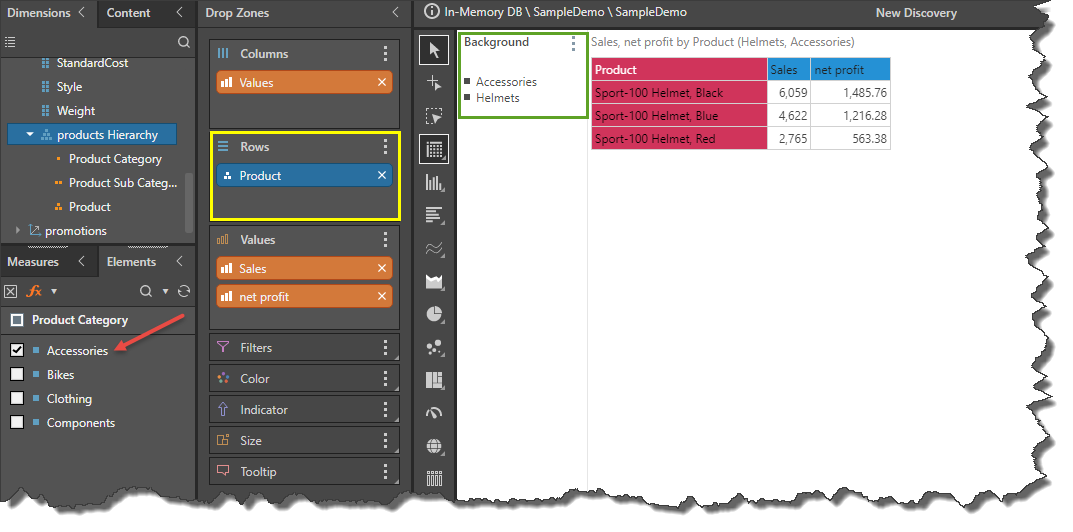Select the gauge visualization icon
The width and height of the screenshot is (1073, 532).
pos(434,413)
